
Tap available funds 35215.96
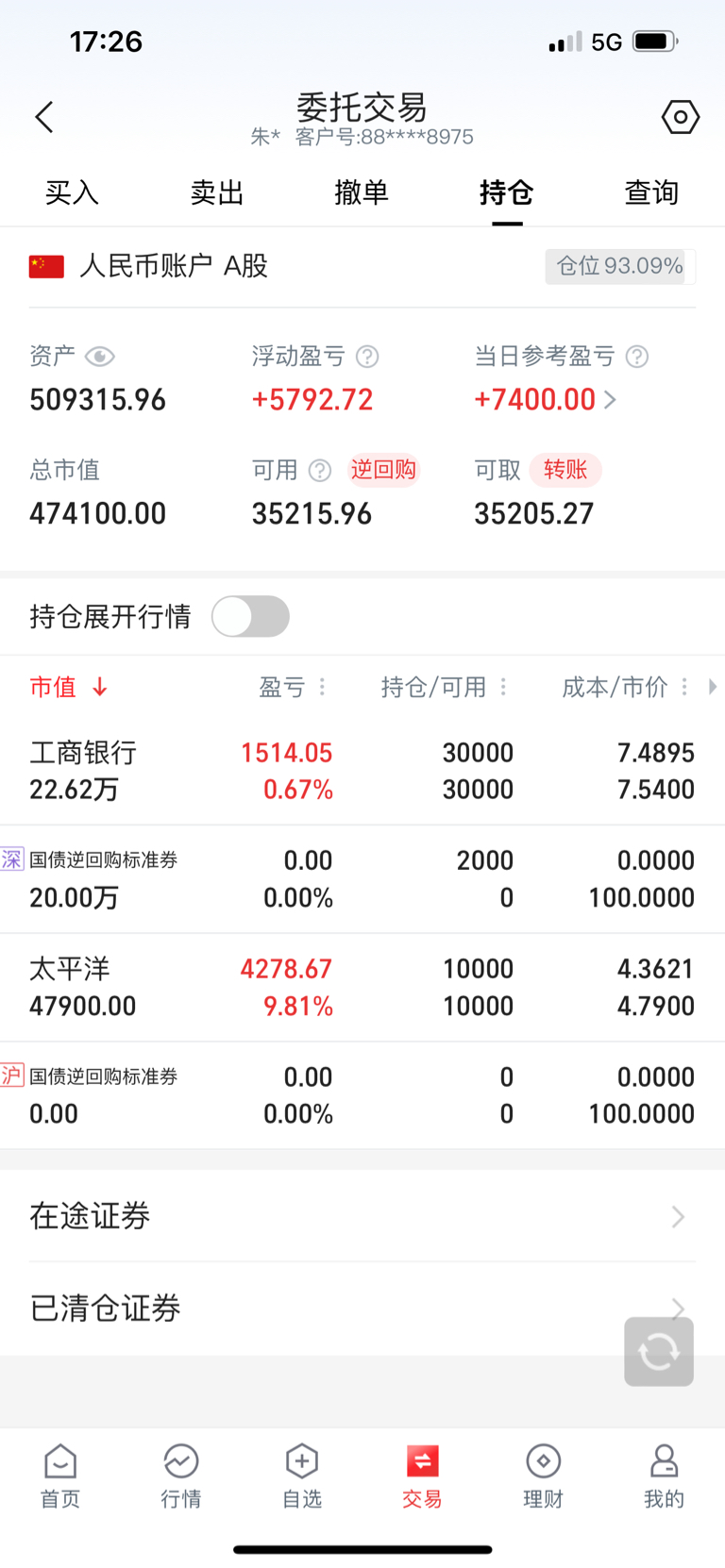pyautogui.click(x=312, y=514)
